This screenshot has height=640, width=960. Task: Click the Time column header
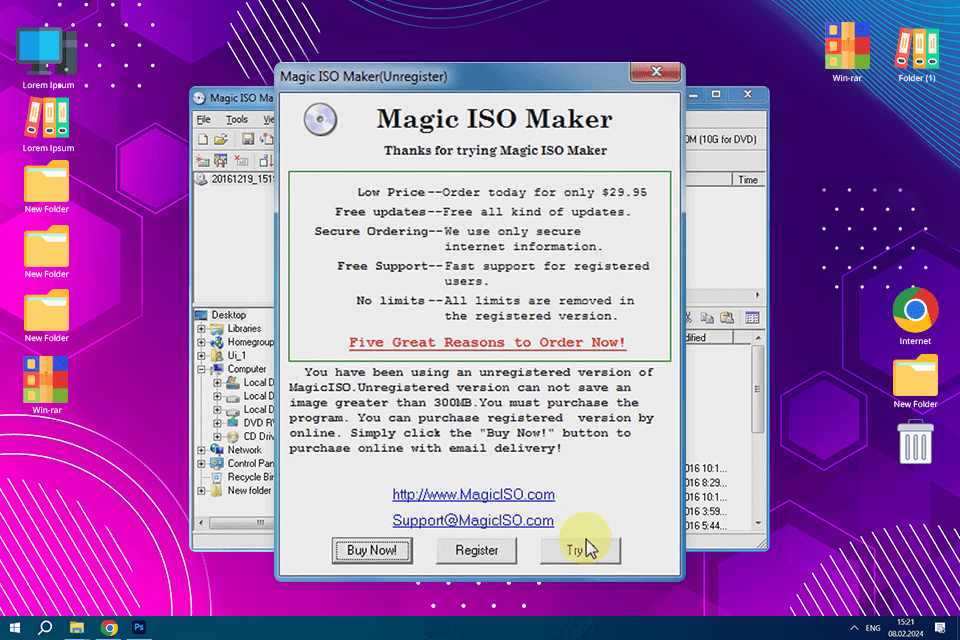[x=748, y=179]
